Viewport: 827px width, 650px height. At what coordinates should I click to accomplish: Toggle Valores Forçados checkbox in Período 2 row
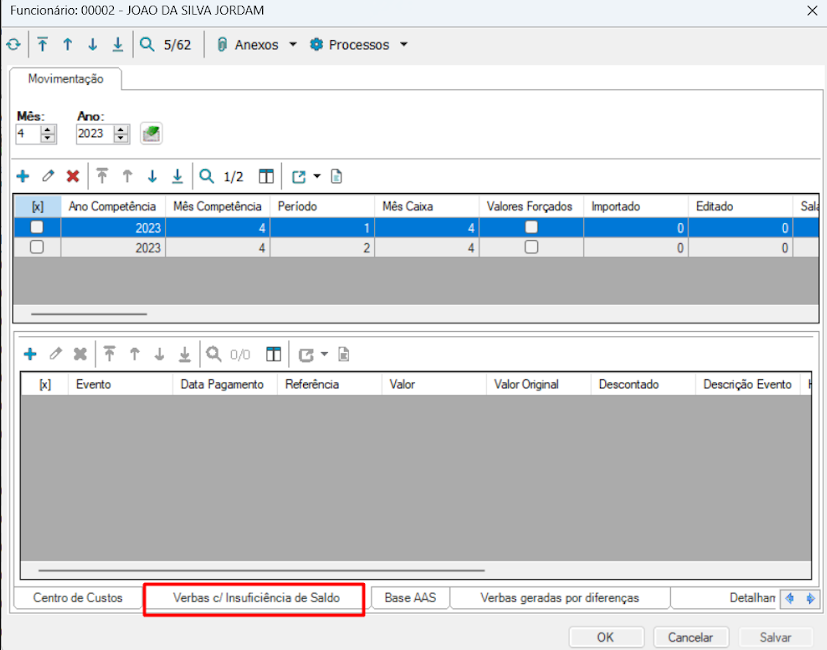(x=532, y=247)
